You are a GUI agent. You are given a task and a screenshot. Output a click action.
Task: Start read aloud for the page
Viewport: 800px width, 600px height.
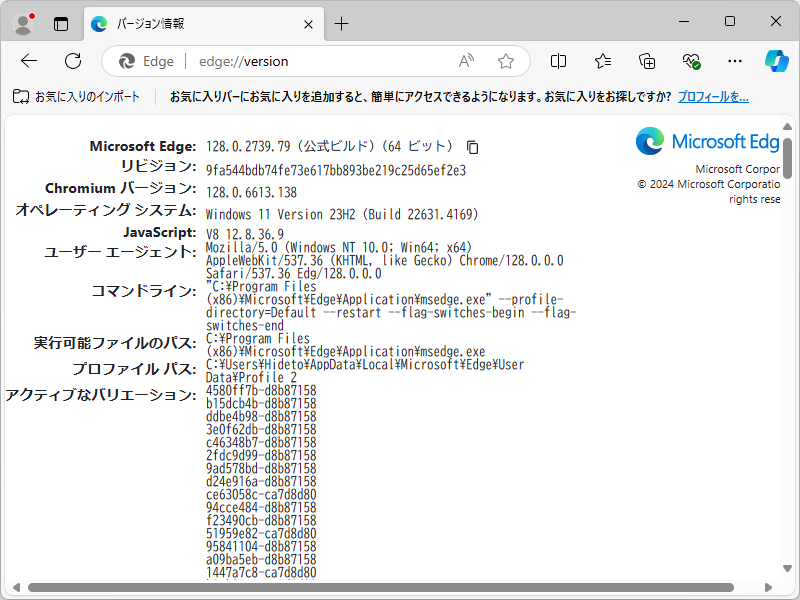(x=465, y=61)
